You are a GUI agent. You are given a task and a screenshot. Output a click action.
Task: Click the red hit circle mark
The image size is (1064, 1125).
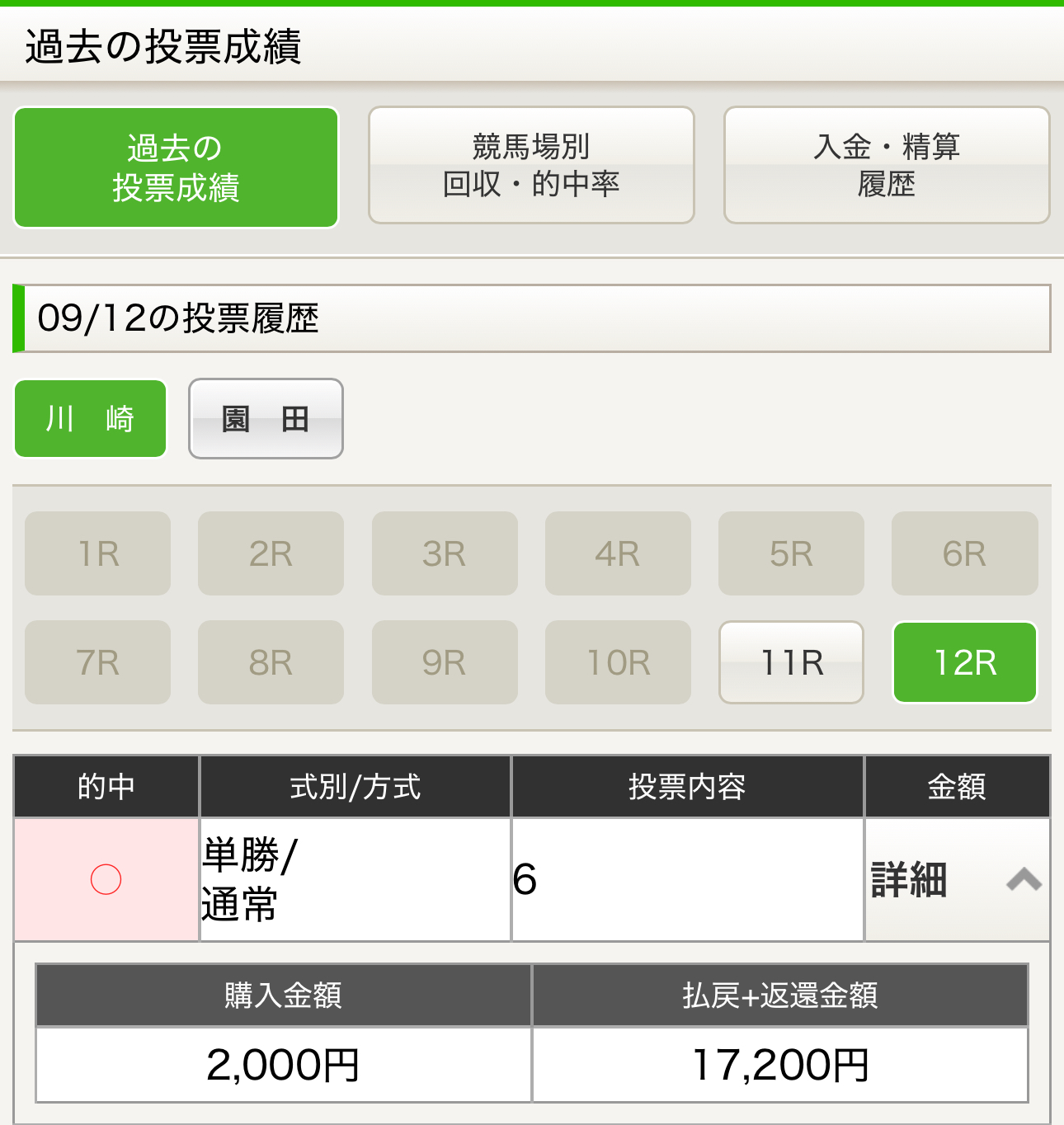tap(106, 879)
